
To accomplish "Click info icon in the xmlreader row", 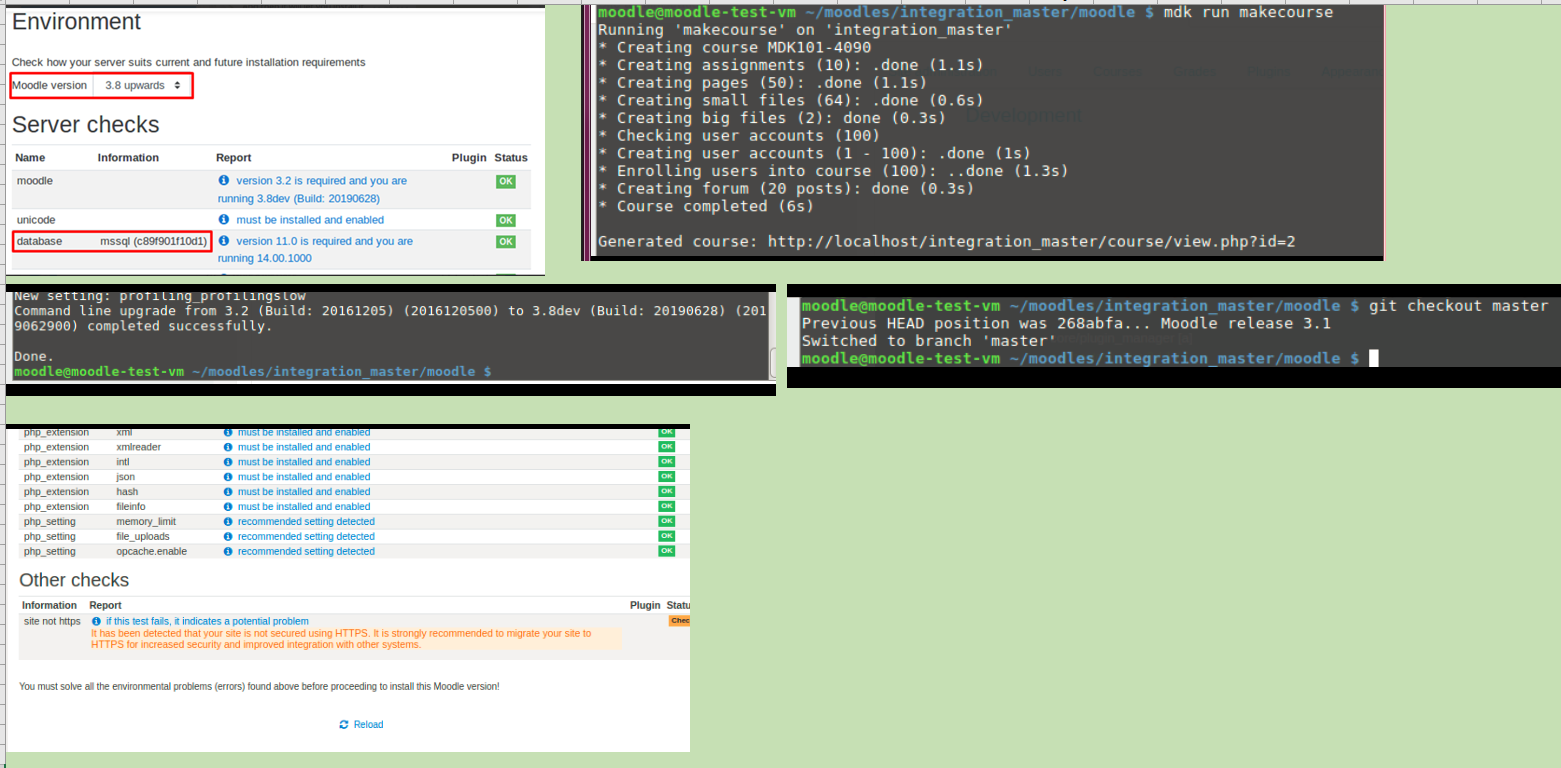I will [228, 447].
